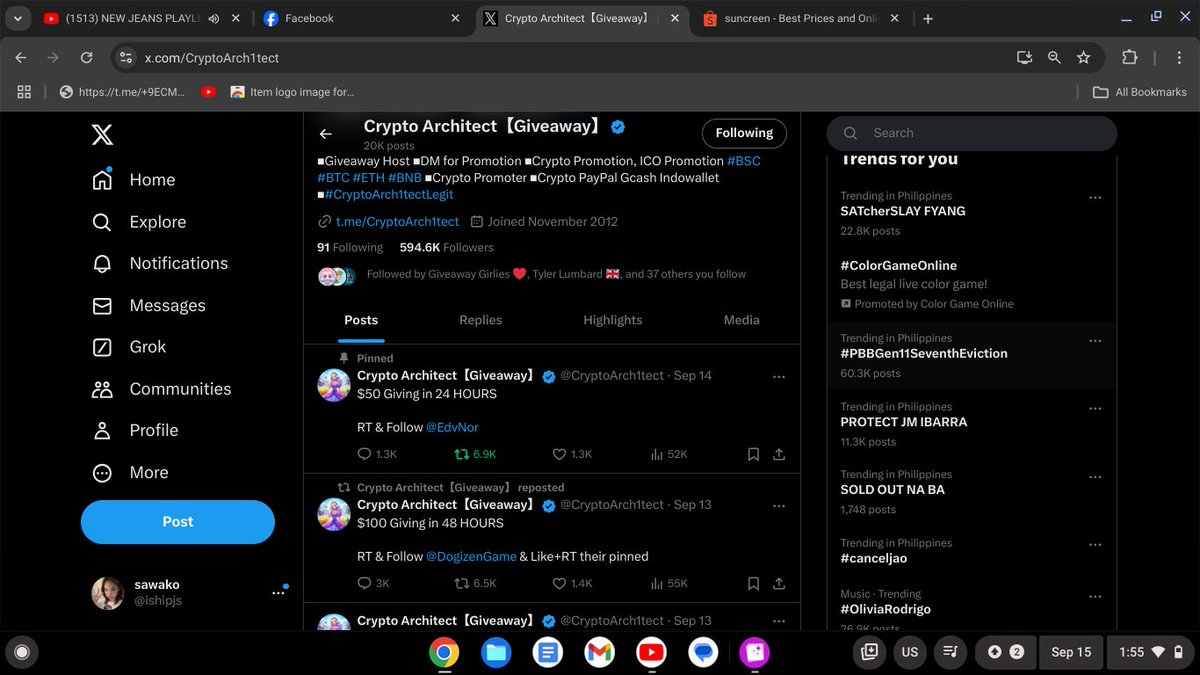This screenshot has width=1200, height=675.
Task: View analytics of the $50 Giving post
Action: pyautogui.click(x=668, y=454)
